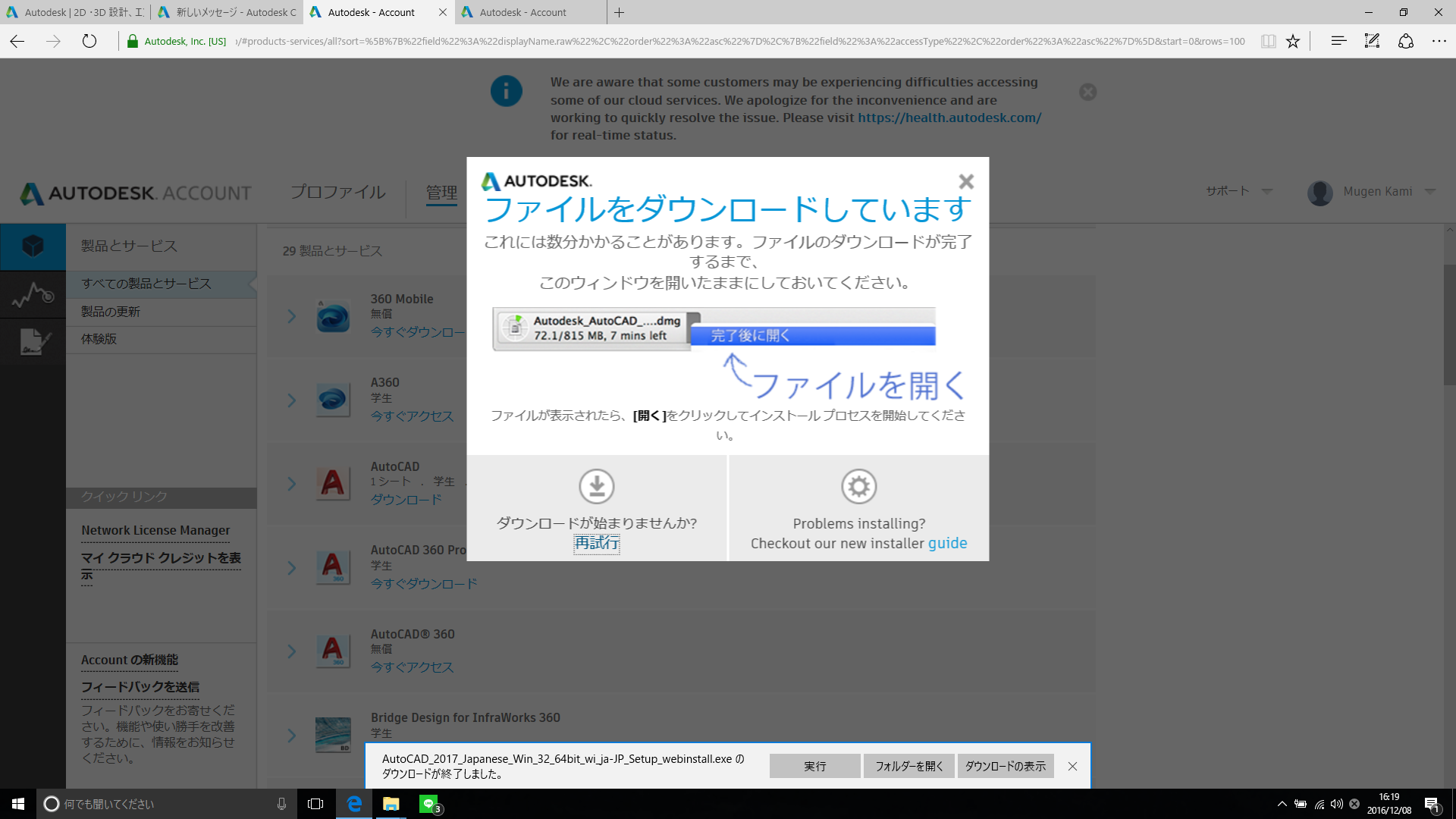Click the フォルダーを開く button
This screenshot has width=1456, height=819.
click(x=909, y=766)
